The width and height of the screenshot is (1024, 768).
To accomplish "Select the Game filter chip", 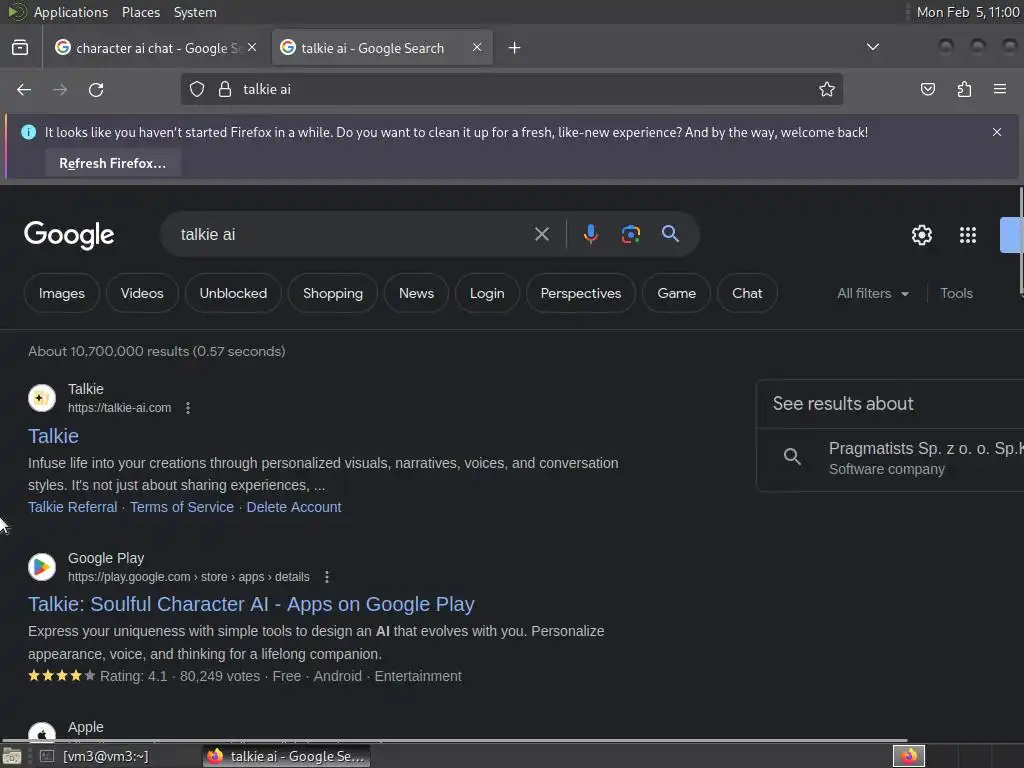I will click(677, 293).
